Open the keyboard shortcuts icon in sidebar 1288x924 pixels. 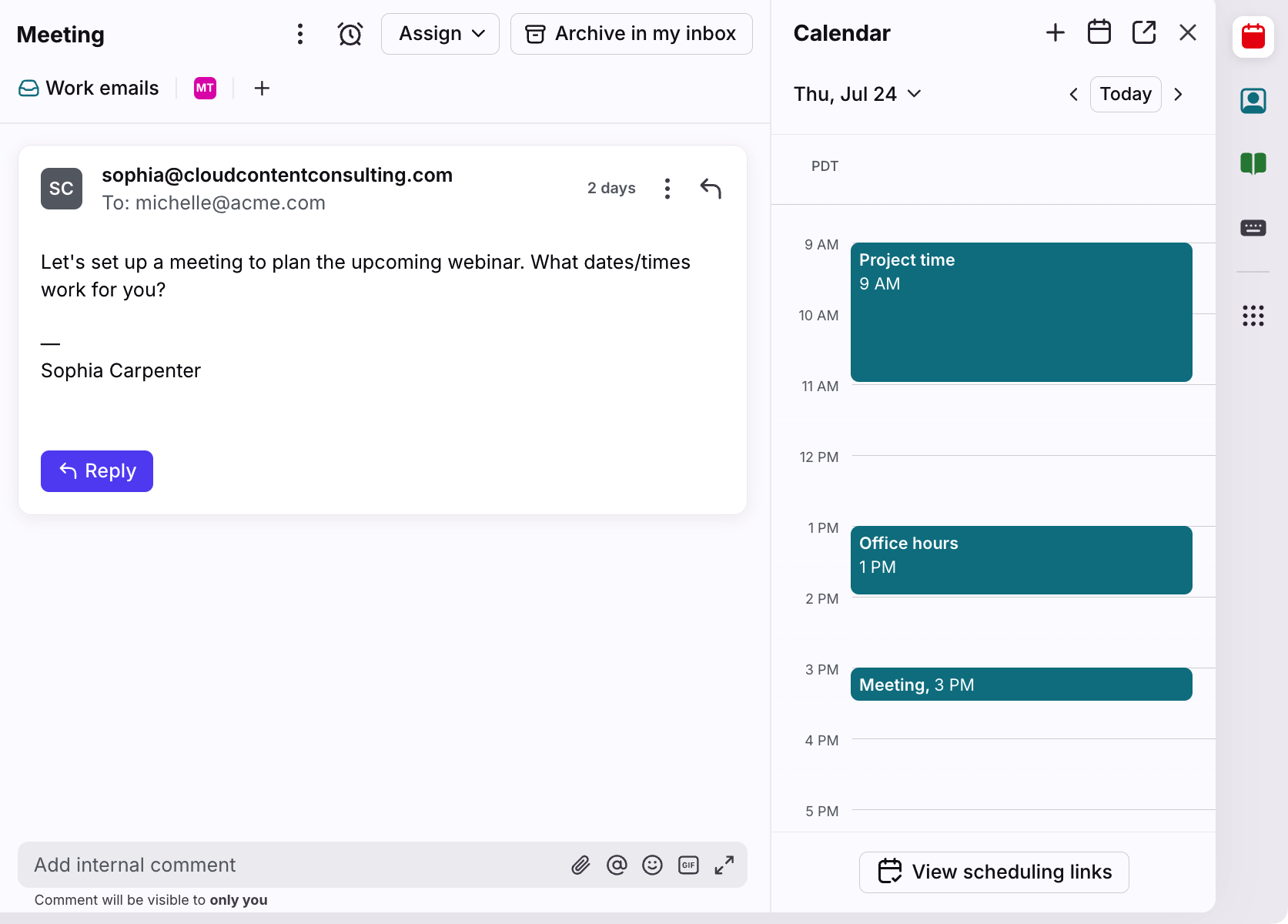(x=1253, y=228)
